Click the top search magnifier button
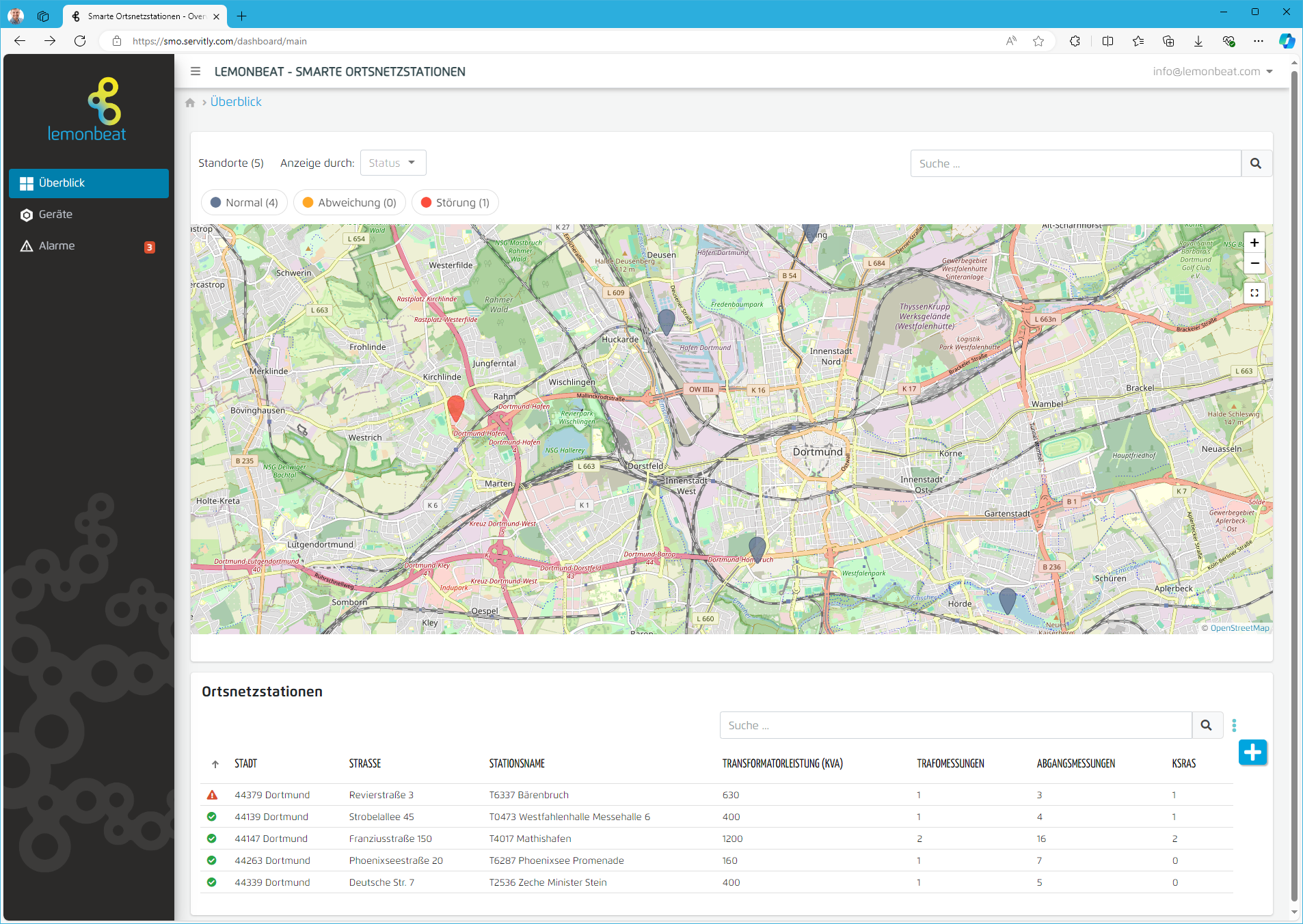1303x924 pixels. (1256, 163)
